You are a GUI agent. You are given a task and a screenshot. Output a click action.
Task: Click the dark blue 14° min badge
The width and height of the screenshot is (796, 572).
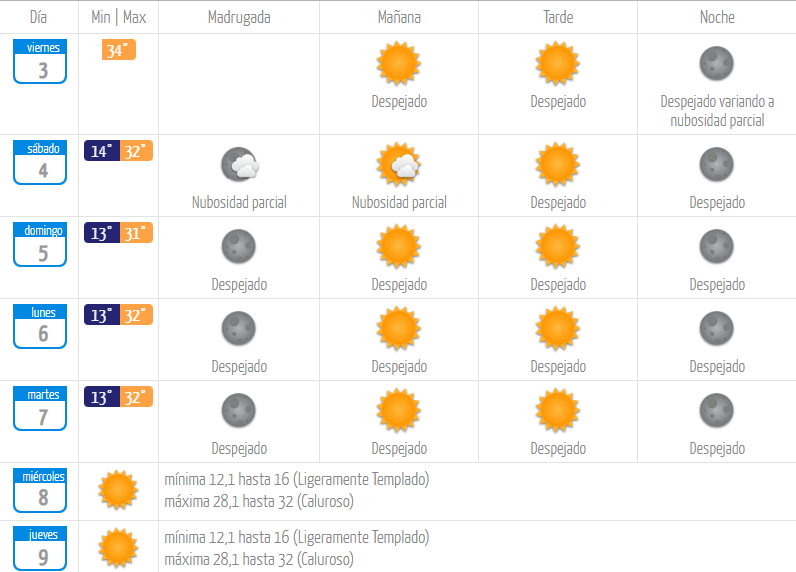[102, 151]
